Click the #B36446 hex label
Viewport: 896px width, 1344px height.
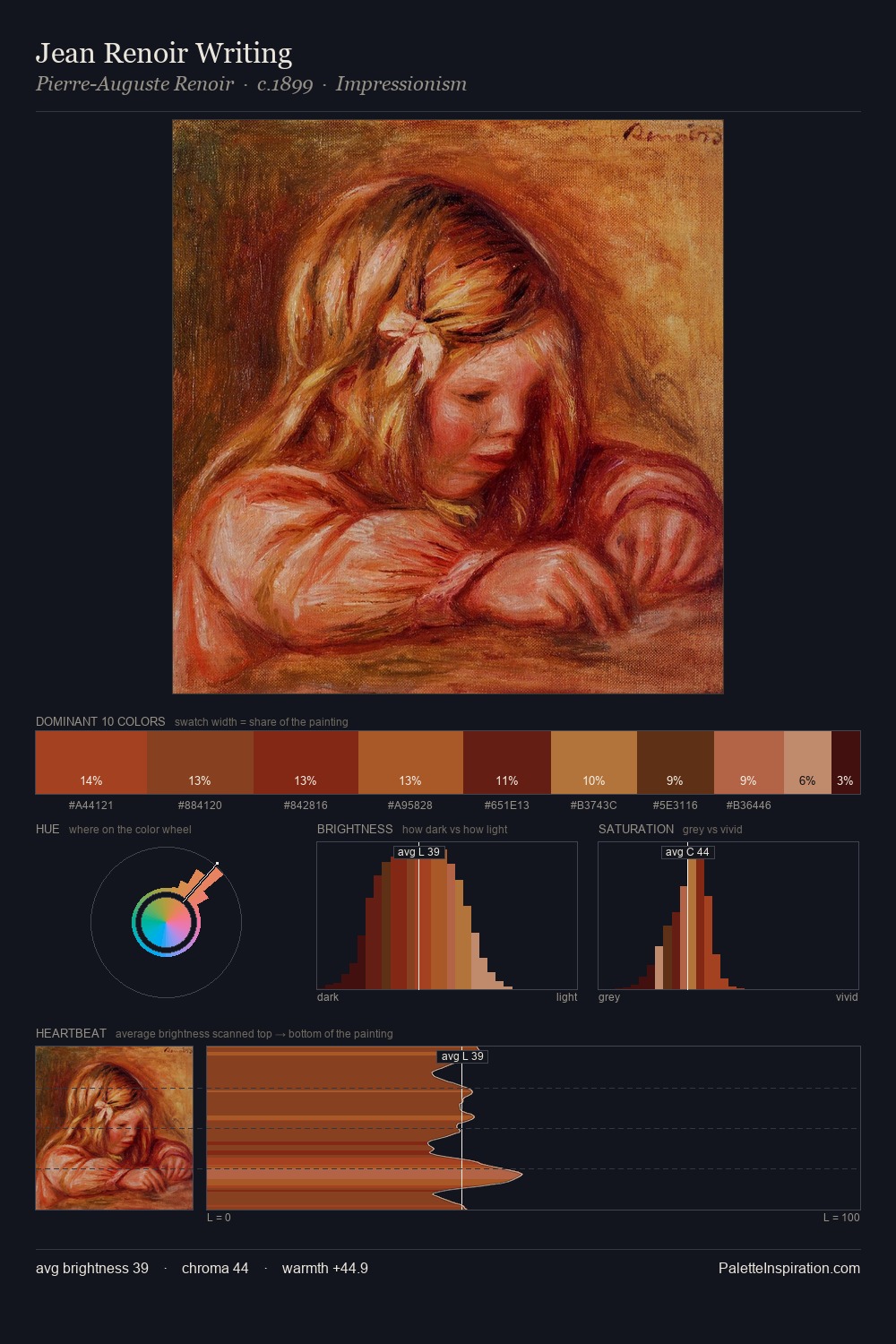(749, 806)
